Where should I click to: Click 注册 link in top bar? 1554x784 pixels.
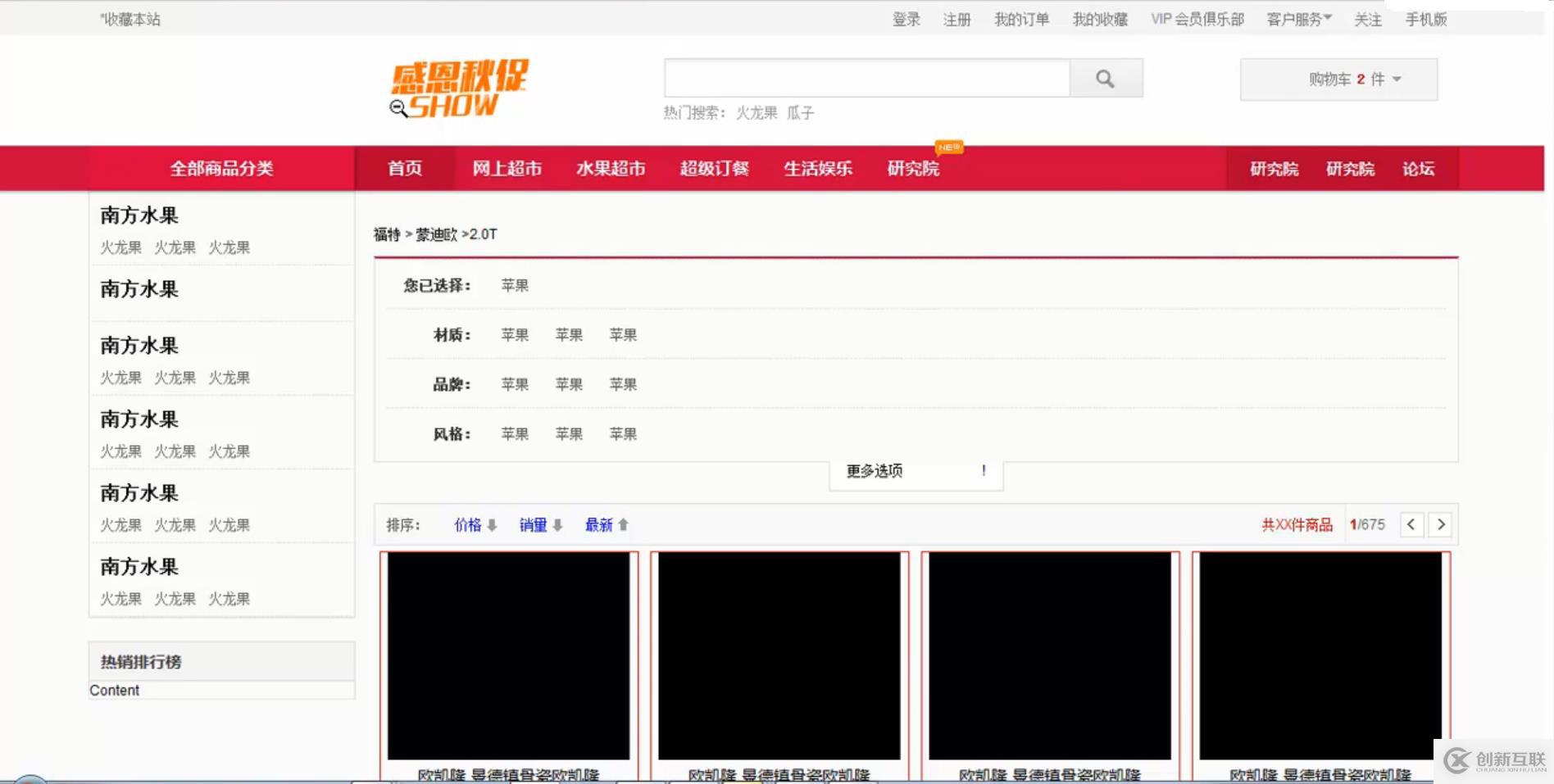(956, 20)
